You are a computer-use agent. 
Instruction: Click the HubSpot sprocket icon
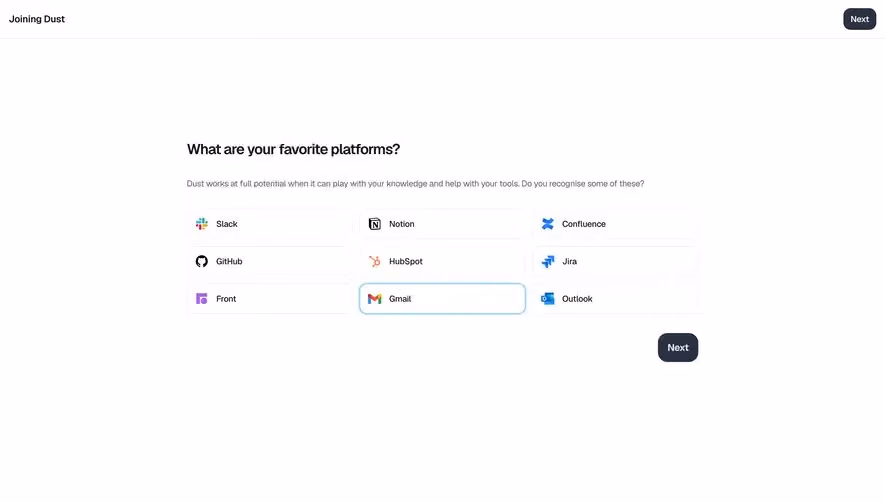(374, 261)
